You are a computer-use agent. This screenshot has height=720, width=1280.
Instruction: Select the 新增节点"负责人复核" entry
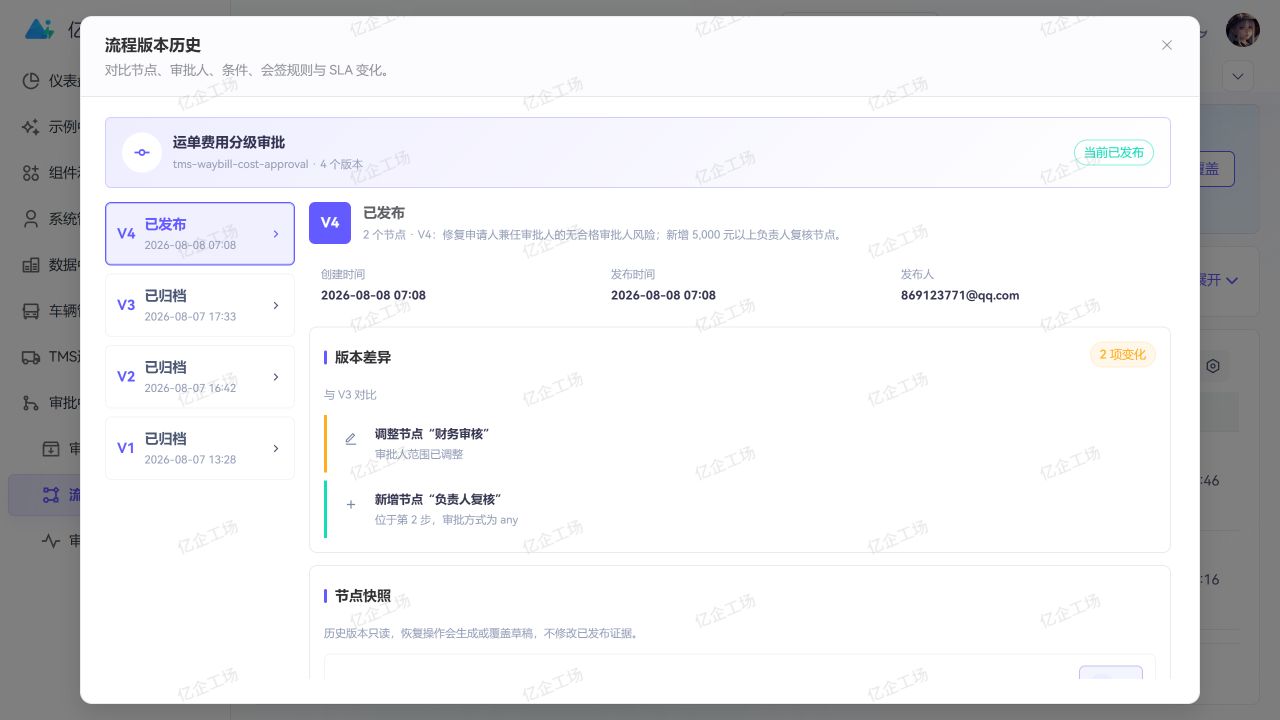point(740,509)
